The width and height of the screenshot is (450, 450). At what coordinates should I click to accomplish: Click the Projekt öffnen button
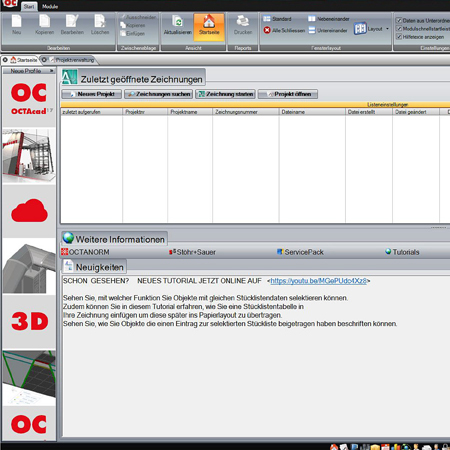click(x=288, y=94)
